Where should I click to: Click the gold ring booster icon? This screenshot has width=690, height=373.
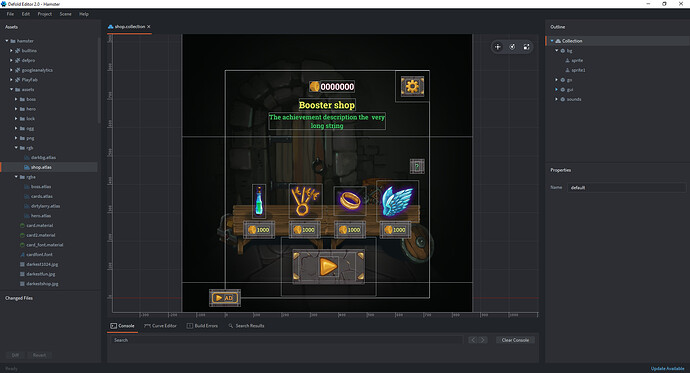tap(350, 201)
